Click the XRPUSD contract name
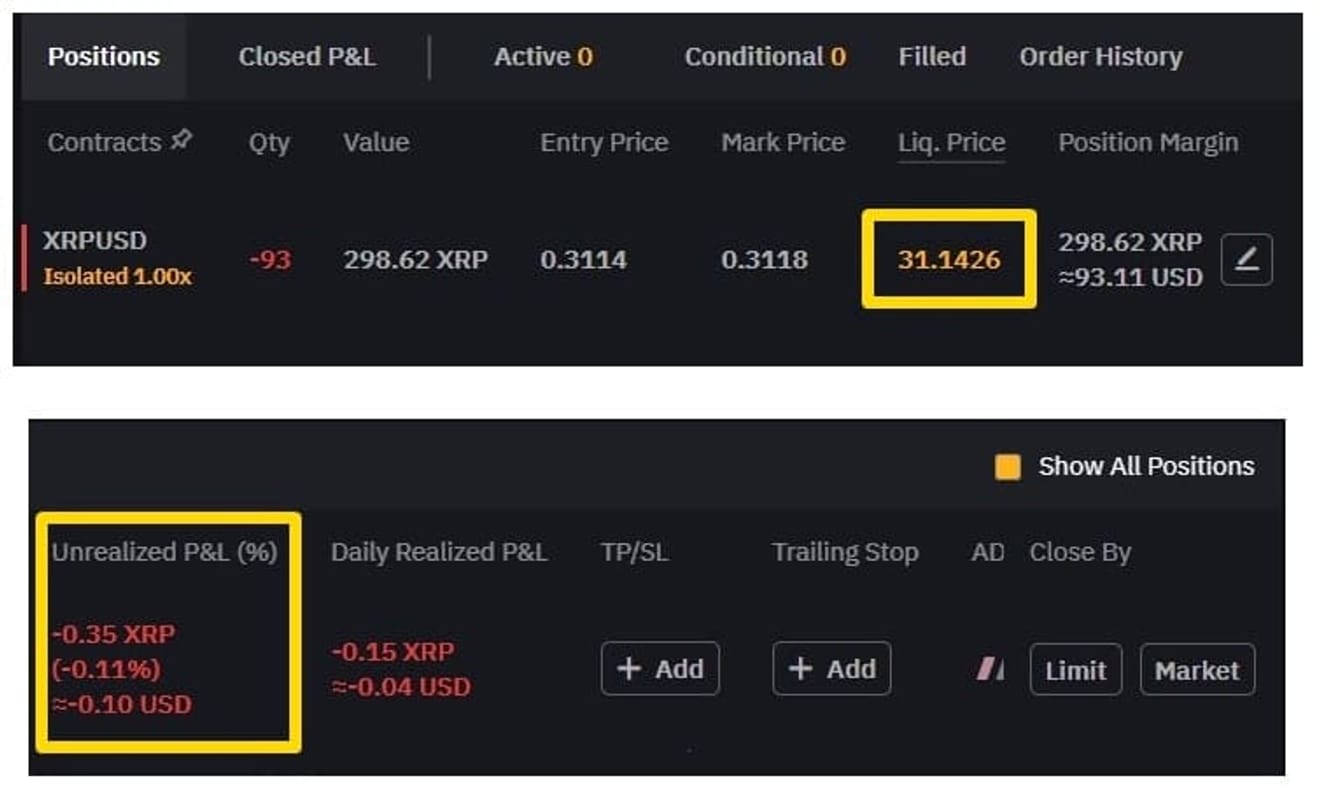Viewport: 1320px width, 790px height. 94,241
